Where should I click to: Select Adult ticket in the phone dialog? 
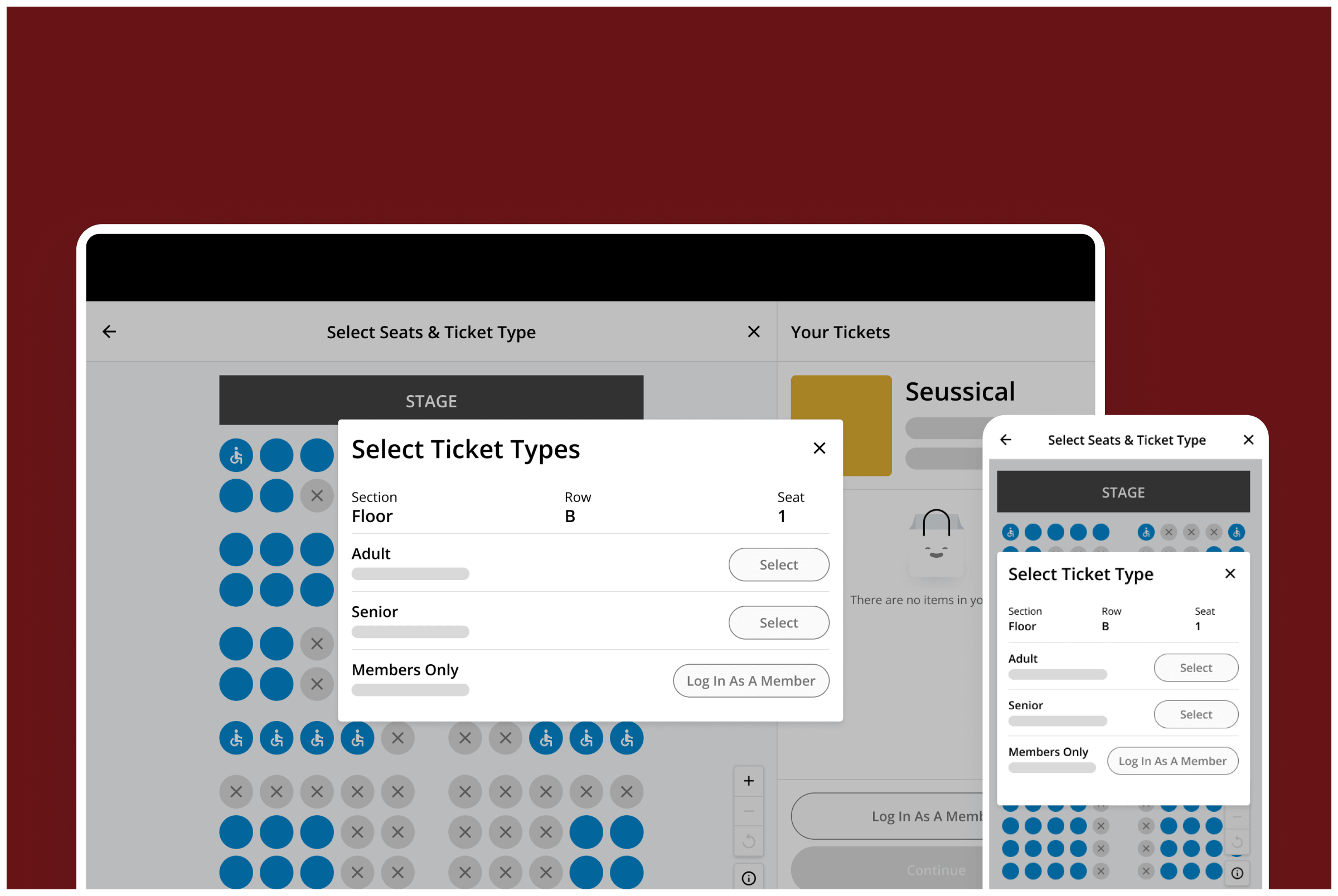click(x=1196, y=668)
